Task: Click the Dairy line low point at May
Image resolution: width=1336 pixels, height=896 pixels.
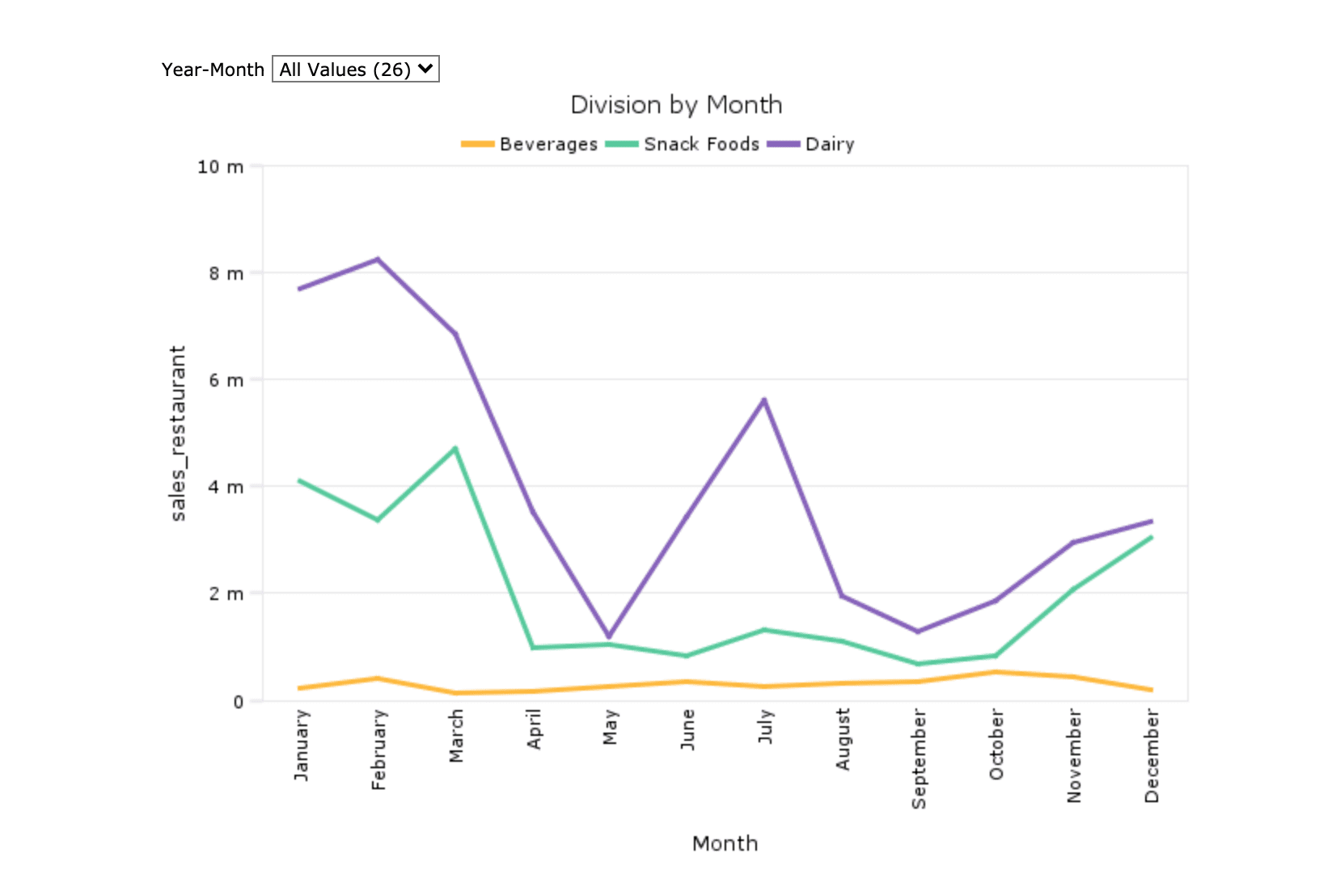Action: 609,637
